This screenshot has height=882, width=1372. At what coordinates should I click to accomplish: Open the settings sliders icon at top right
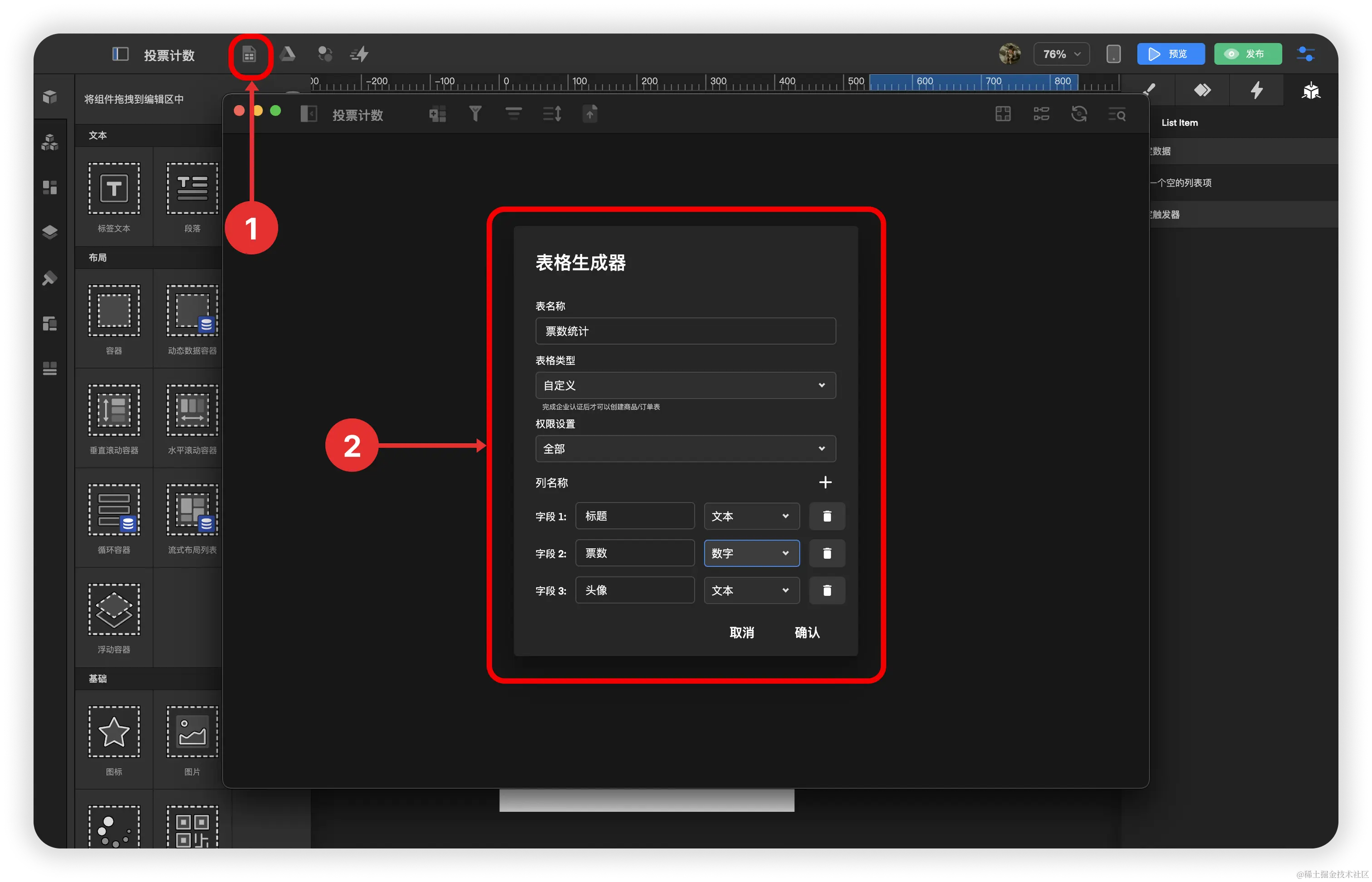pyautogui.click(x=1306, y=54)
